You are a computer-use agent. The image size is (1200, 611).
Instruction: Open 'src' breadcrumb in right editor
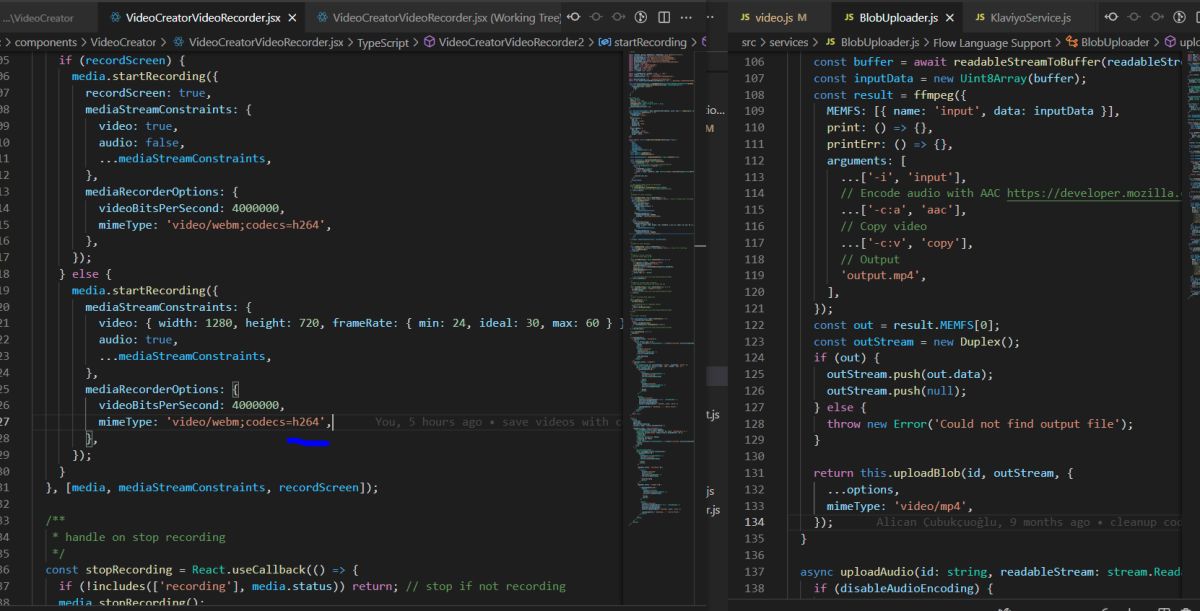[x=749, y=42]
